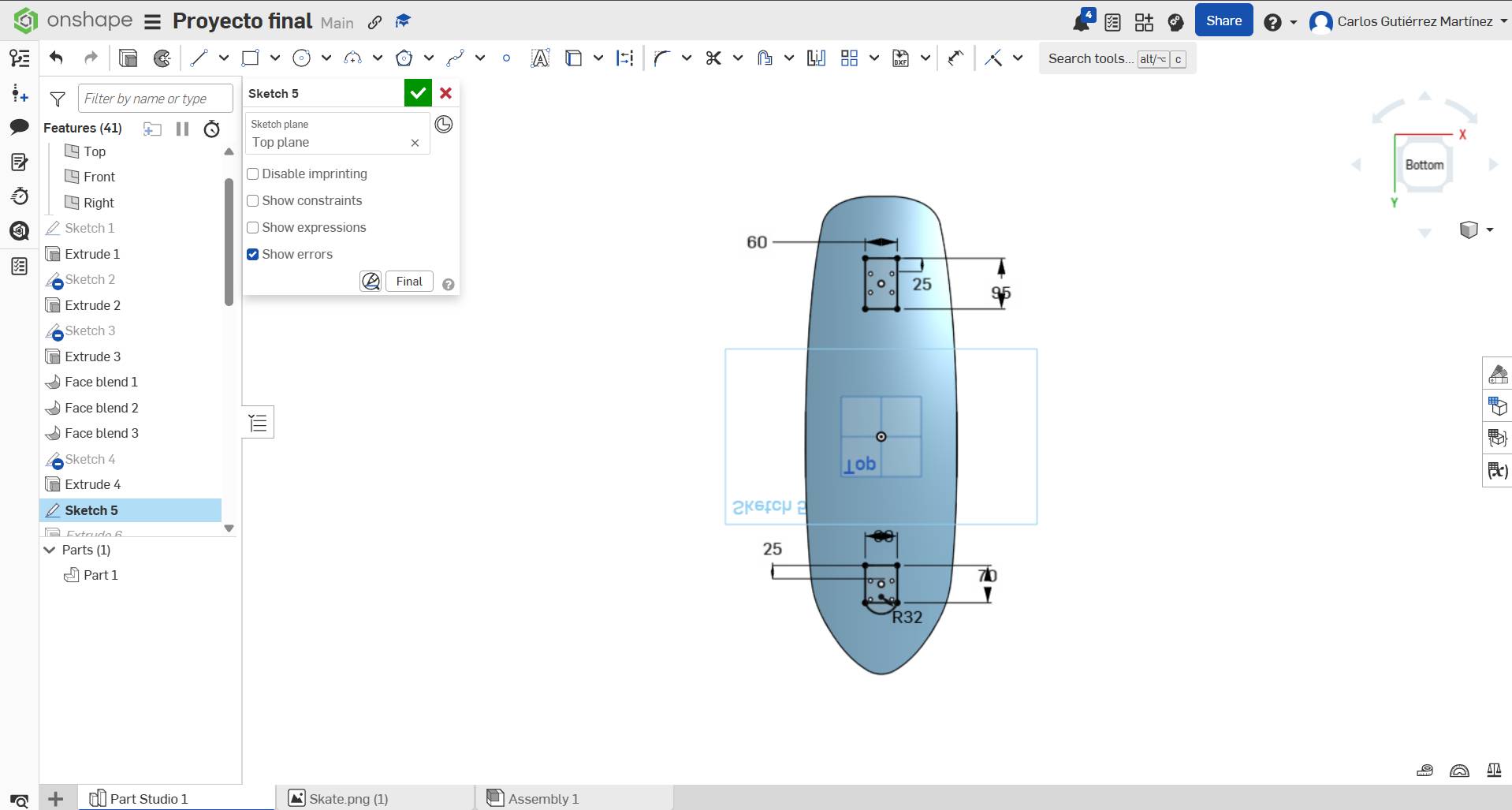Click the Filter by name or type field
The width and height of the screenshot is (1512, 810).
pyautogui.click(x=155, y=98)
